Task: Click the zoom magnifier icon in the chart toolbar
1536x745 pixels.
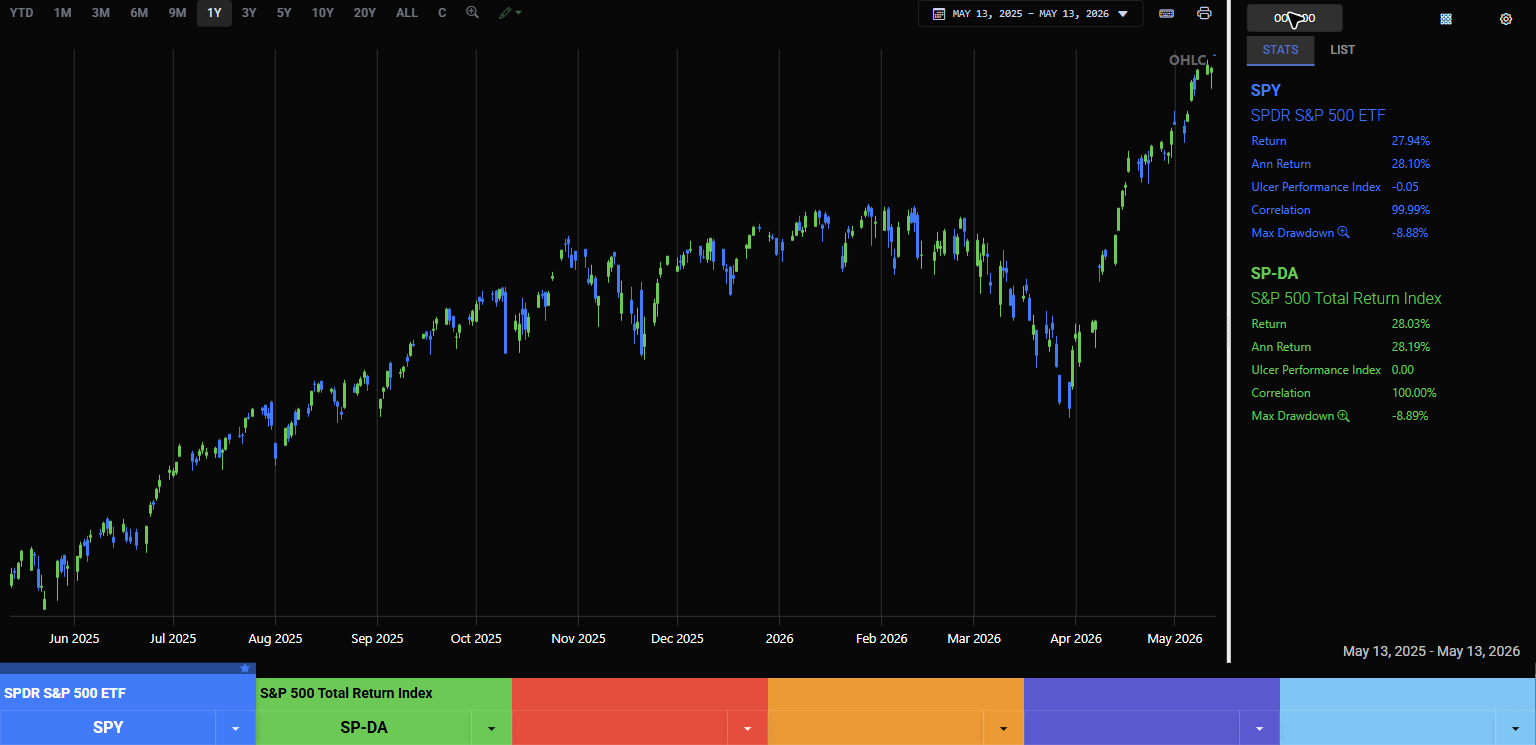Action: point(472,13)
